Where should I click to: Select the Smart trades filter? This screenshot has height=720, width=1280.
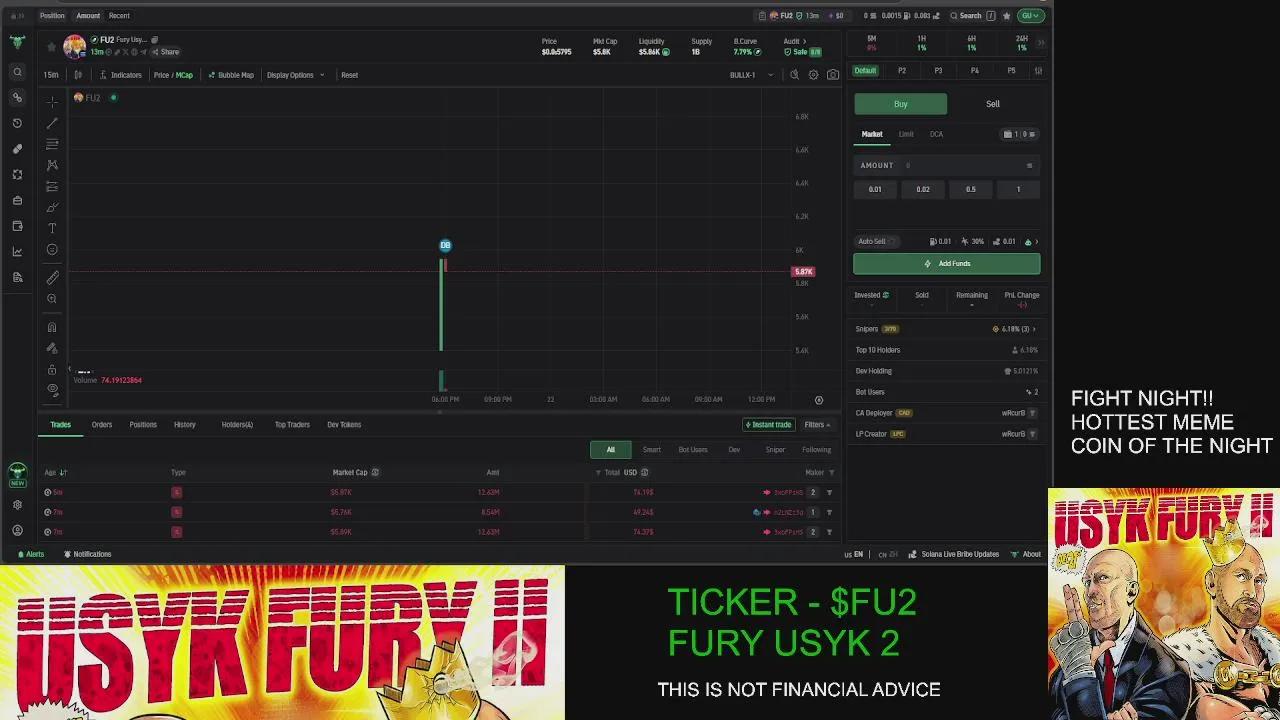tap(652, 450)
